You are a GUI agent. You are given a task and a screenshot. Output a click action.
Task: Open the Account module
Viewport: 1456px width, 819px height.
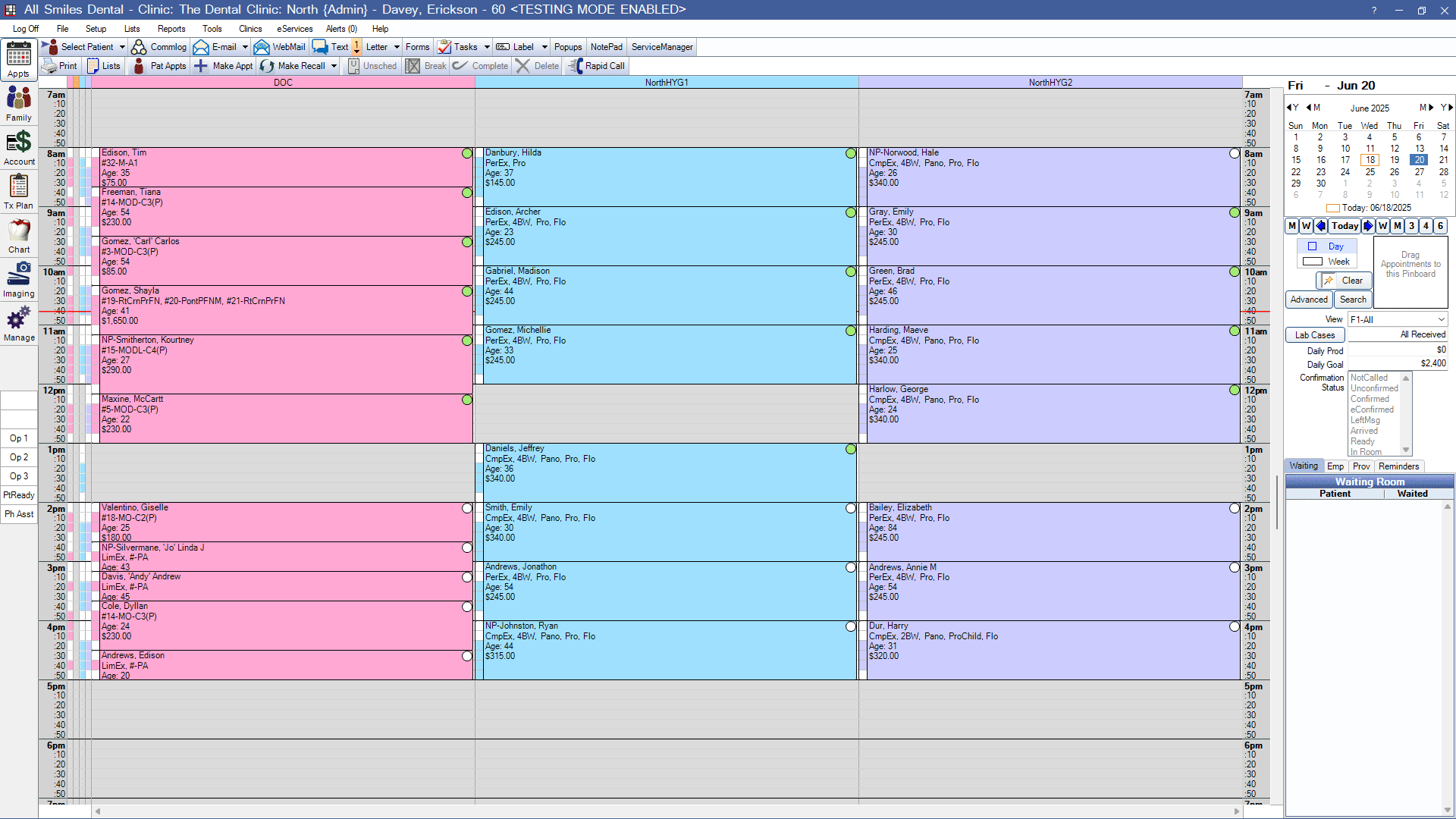pyautogui.click(x=19, y=147)
